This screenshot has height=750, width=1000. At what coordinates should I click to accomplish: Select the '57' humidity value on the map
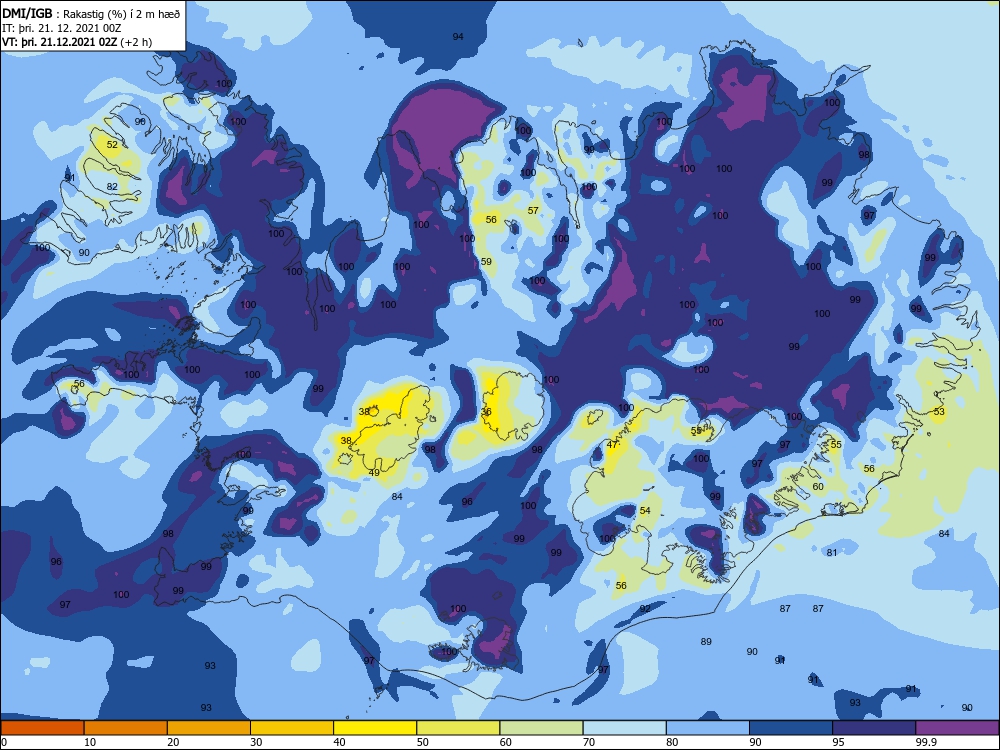(x=533, y=210)
